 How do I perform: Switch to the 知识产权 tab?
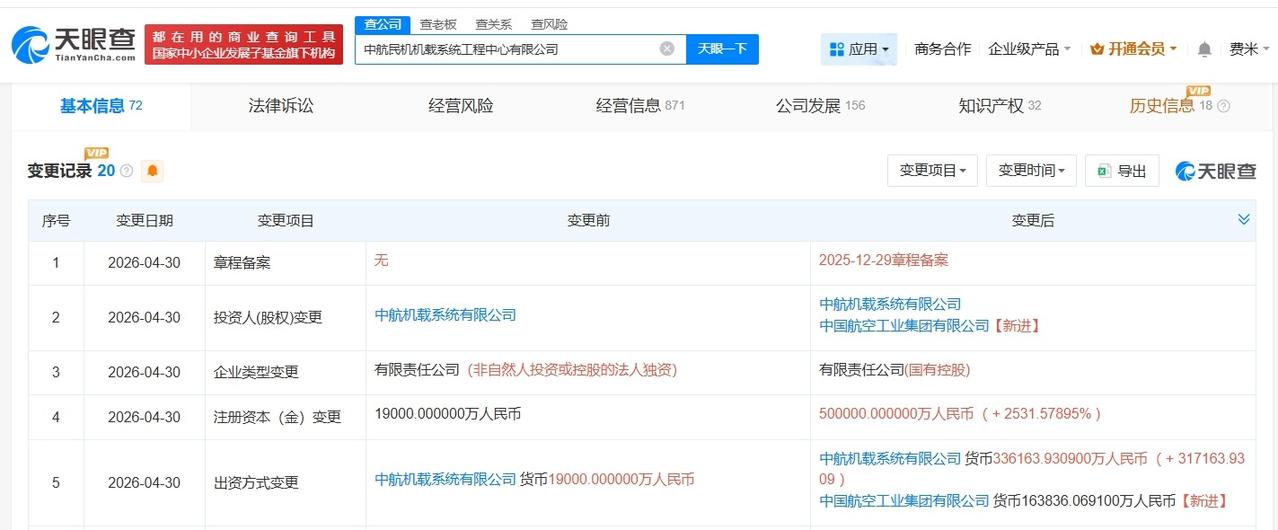click(1000, 106)
